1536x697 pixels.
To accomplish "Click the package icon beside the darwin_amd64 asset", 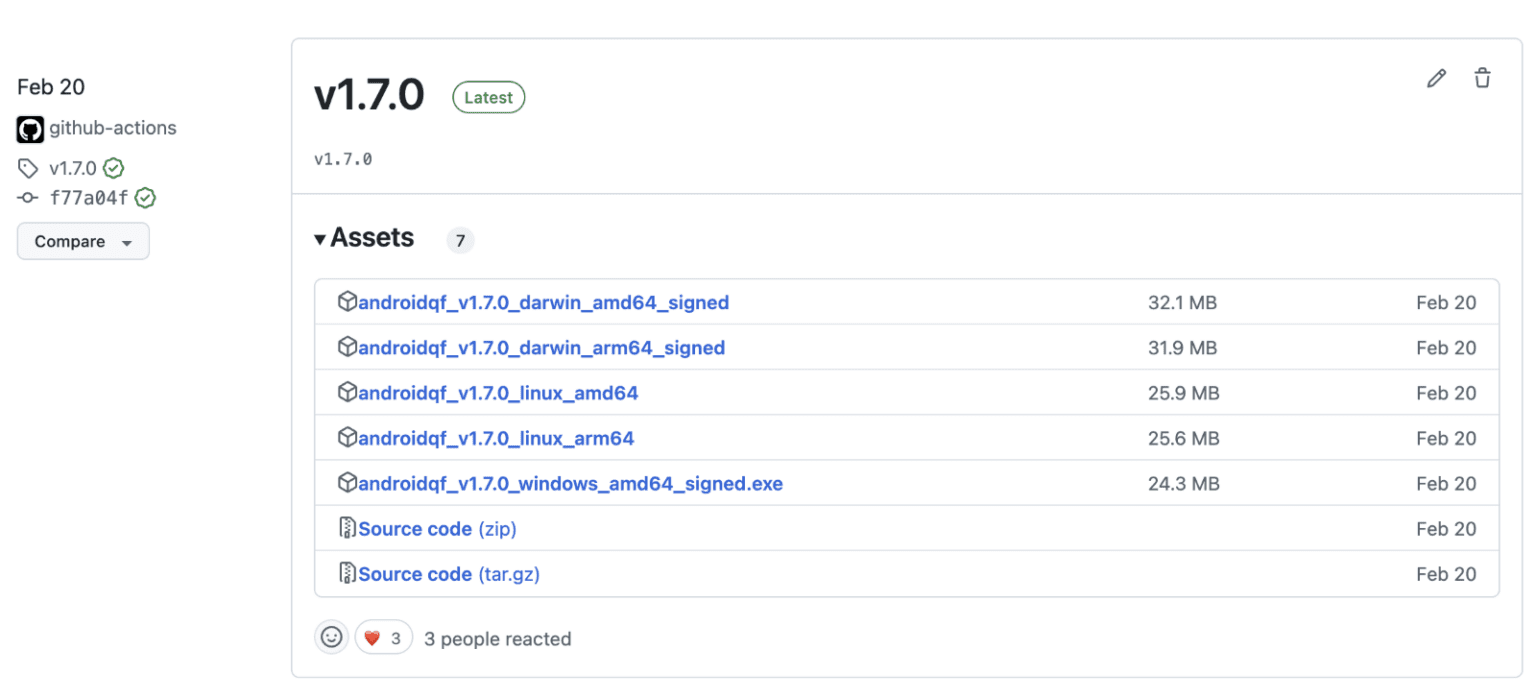I will [x=347, y=302].
